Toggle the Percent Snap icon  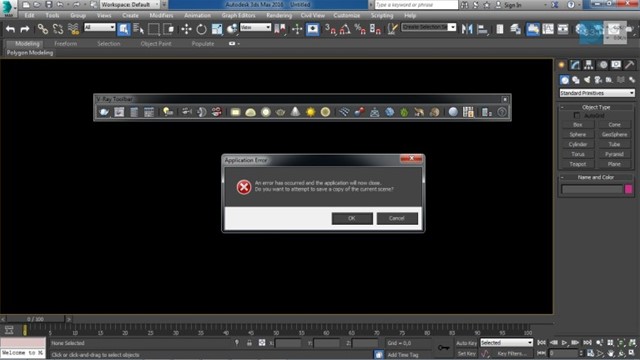(360, 29)
